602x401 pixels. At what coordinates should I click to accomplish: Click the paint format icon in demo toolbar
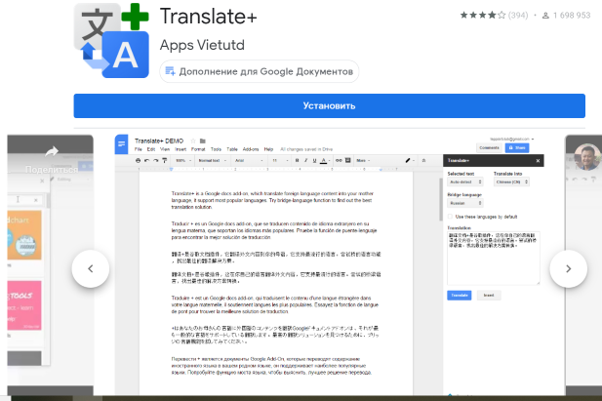click(165, 161)
